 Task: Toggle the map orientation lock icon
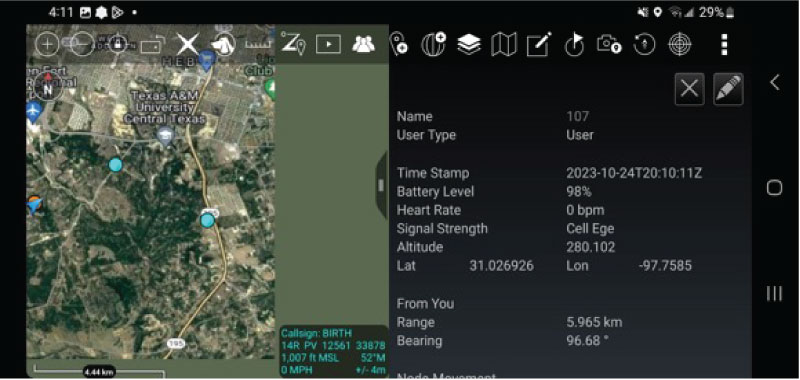117,44
